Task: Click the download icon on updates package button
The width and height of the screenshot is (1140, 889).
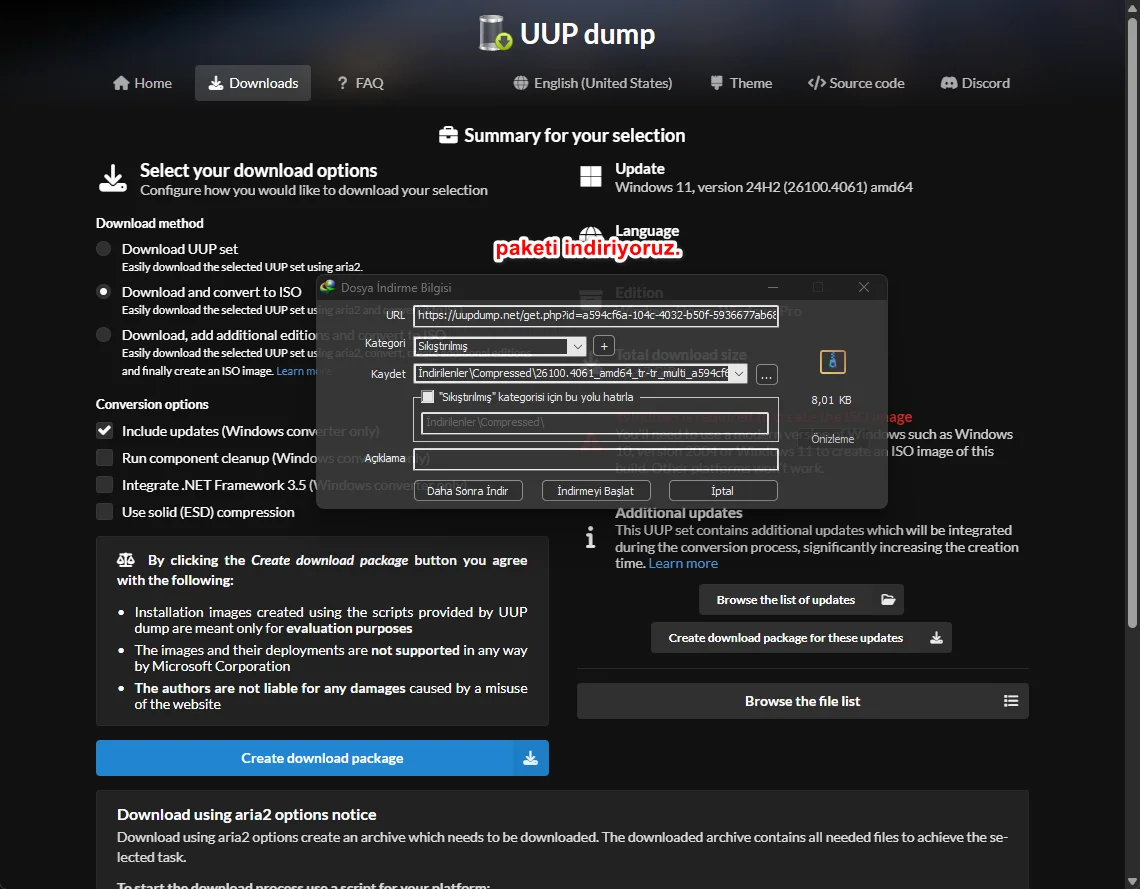Action: tap(936, 637)
